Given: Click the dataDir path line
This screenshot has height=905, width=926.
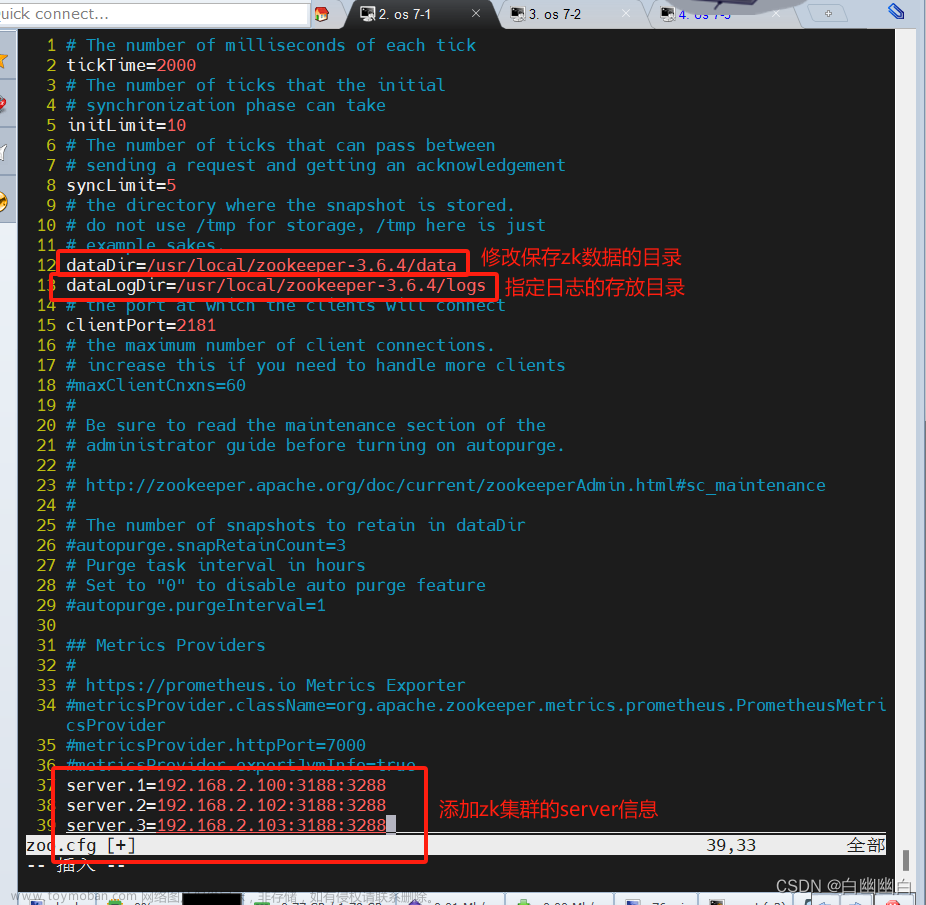Looking at the screenshot, I should (261, 265).
